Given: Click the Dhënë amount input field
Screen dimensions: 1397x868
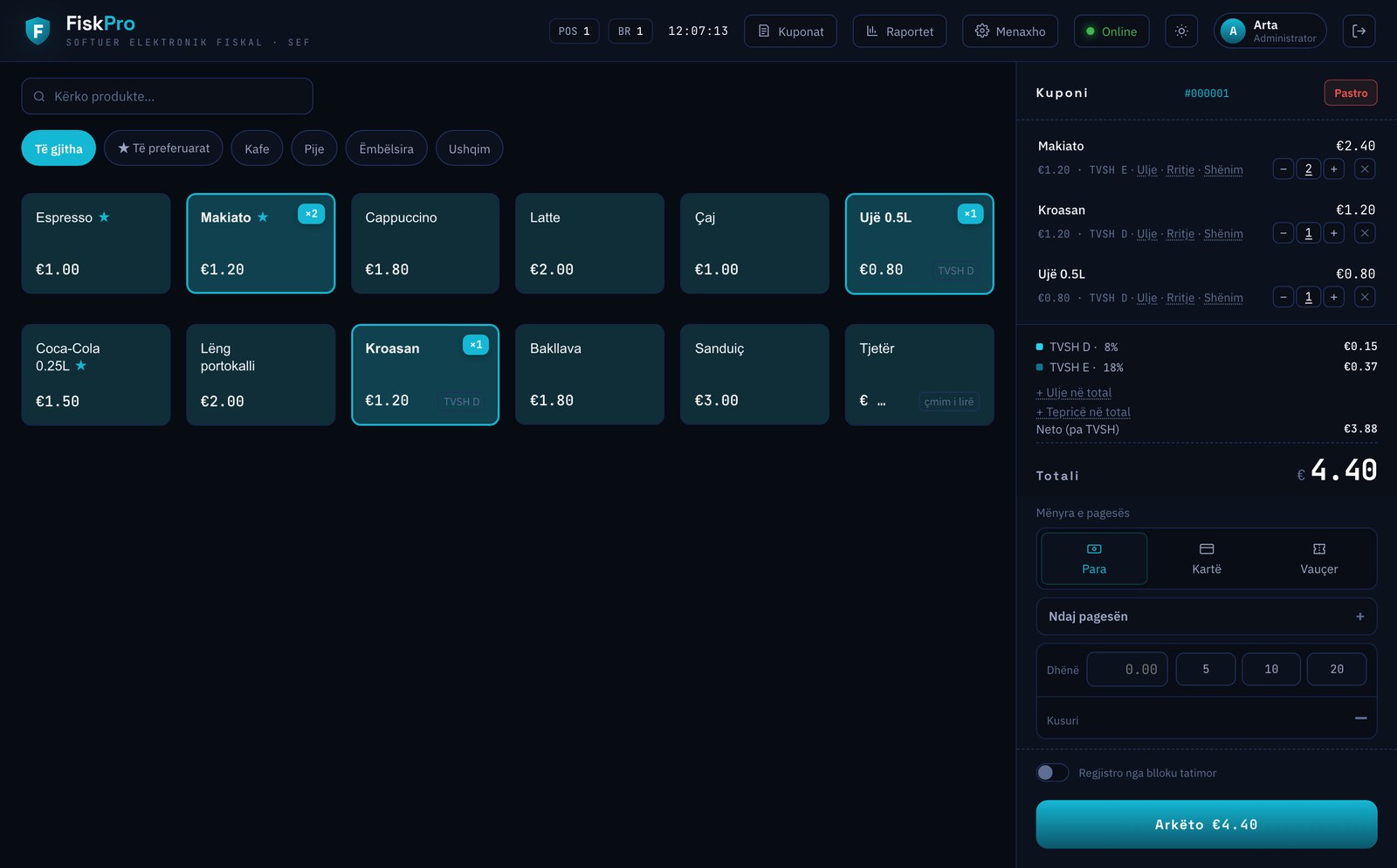Looking at the screenshot, I should coord(1127,670).
